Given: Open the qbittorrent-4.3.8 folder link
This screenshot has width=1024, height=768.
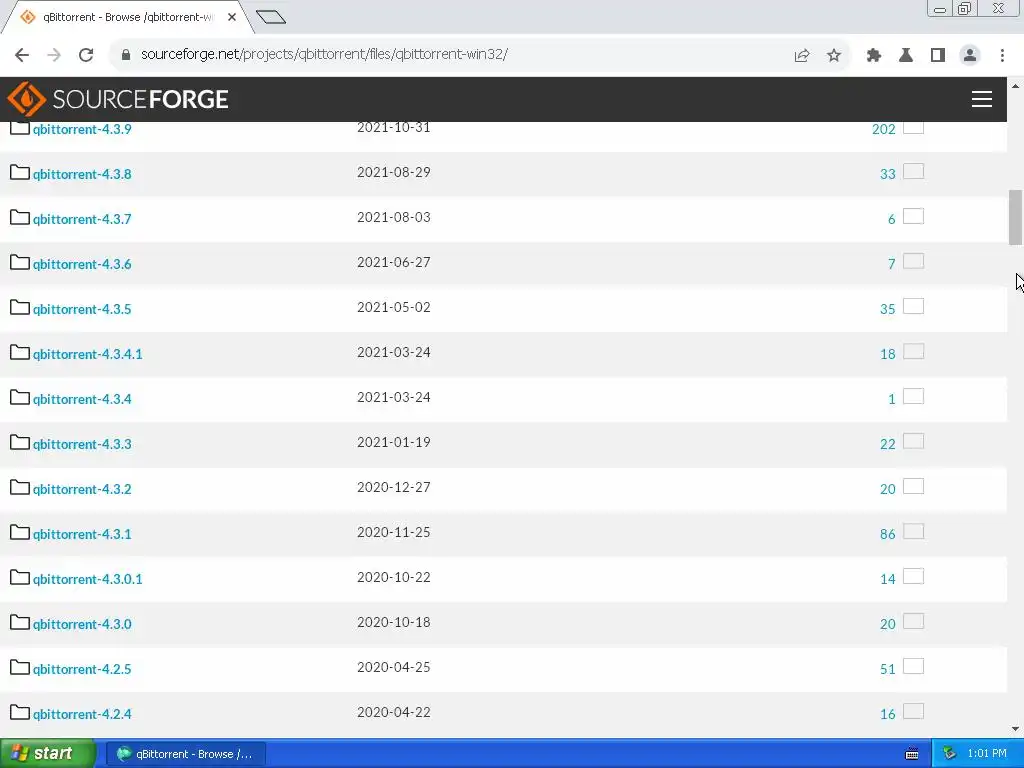Looking at the screenshot, I should [x=82, y=174].
